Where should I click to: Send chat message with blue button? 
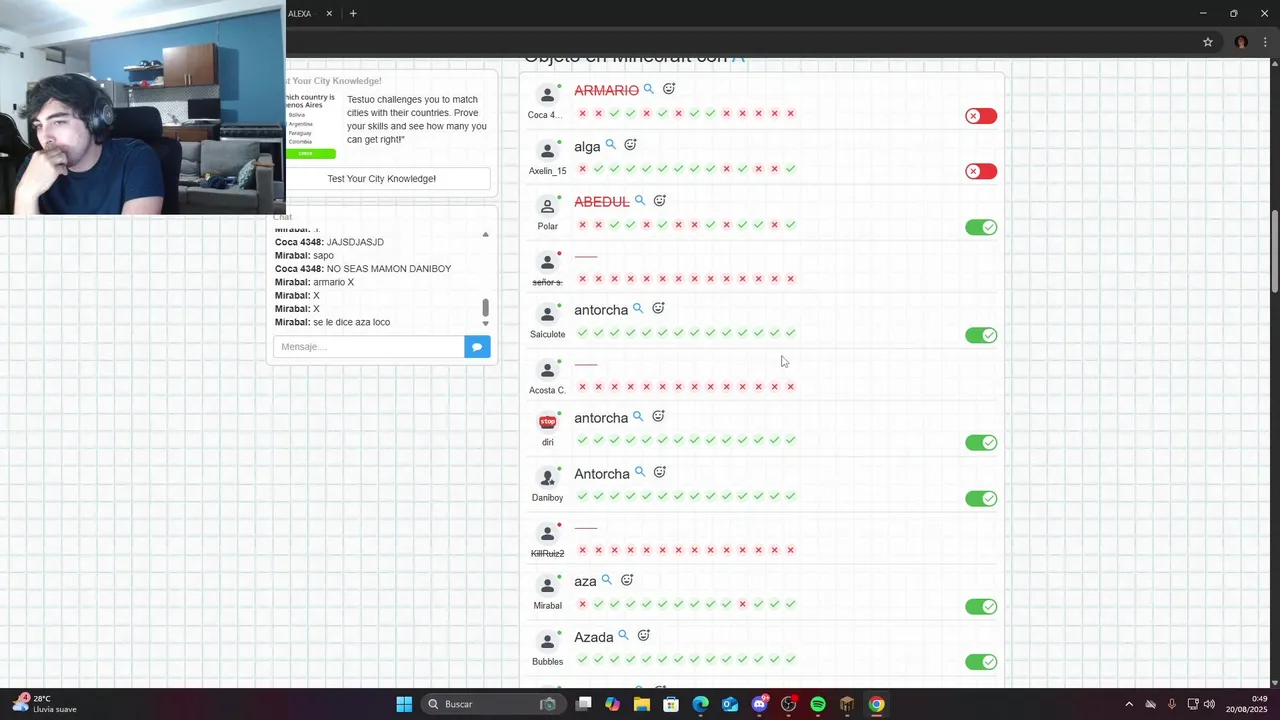click(x=478, y=347)
